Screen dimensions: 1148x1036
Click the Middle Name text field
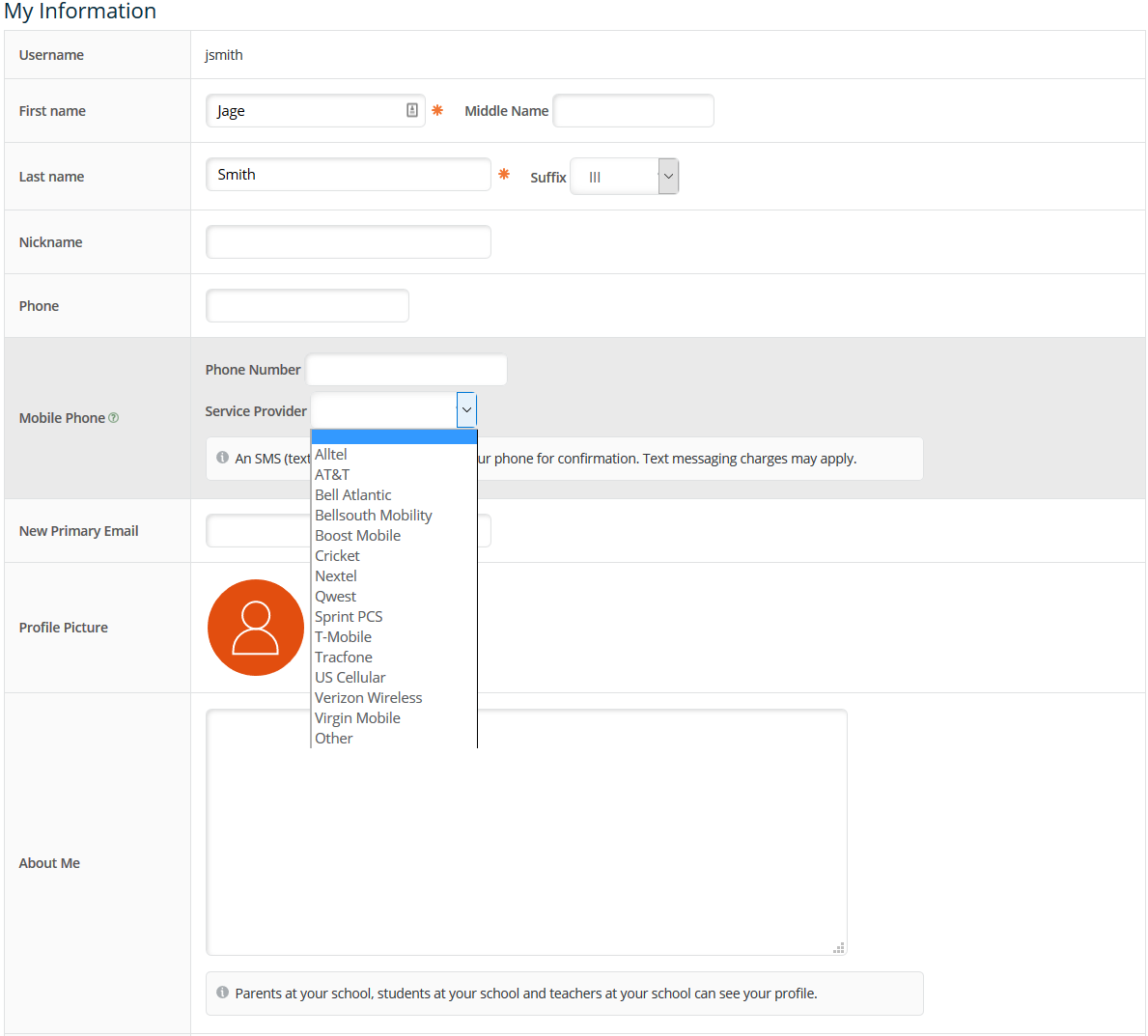coord(633,111)
